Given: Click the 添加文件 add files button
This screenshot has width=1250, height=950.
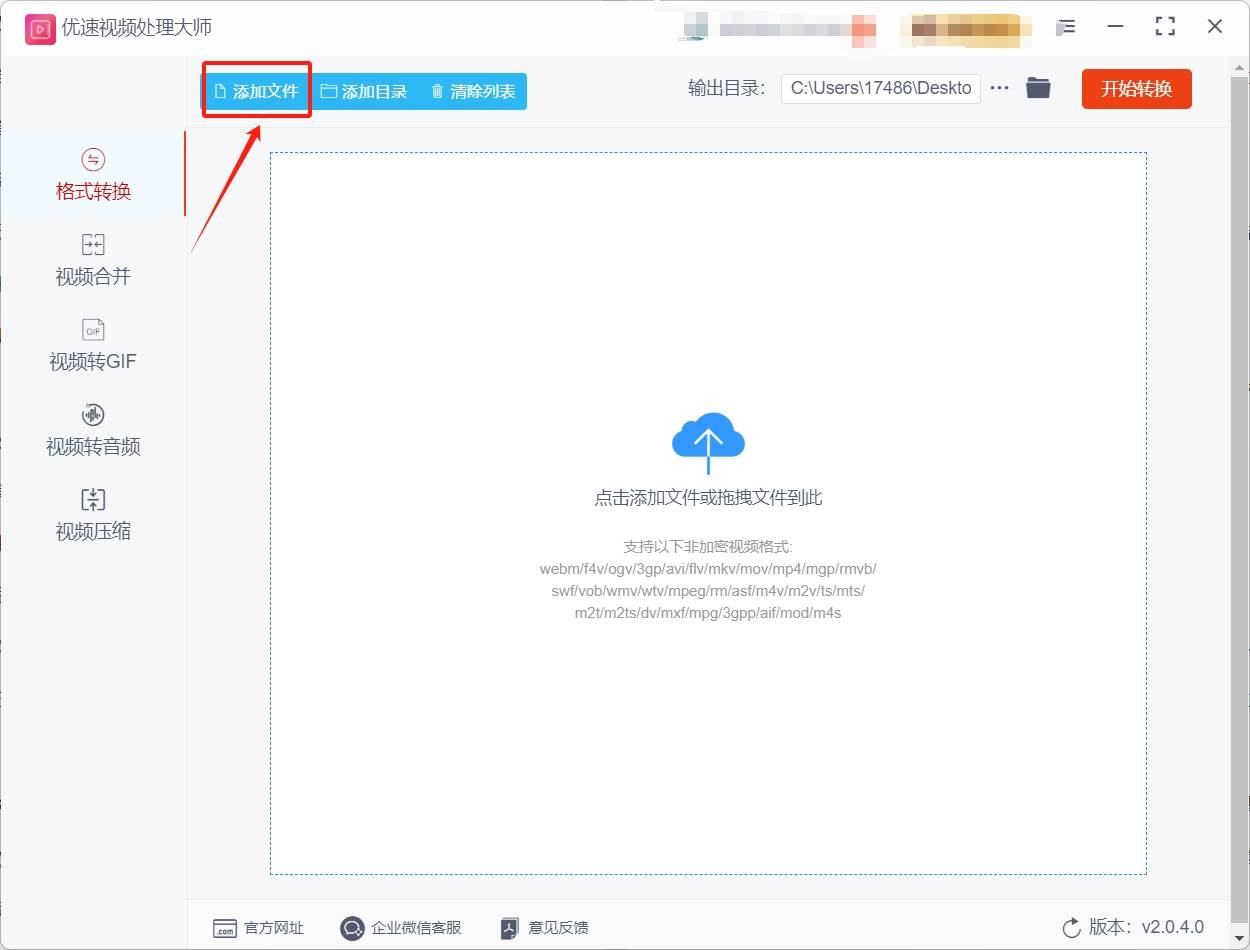Looking at the screenshot, I should click(x=256, y=90).
